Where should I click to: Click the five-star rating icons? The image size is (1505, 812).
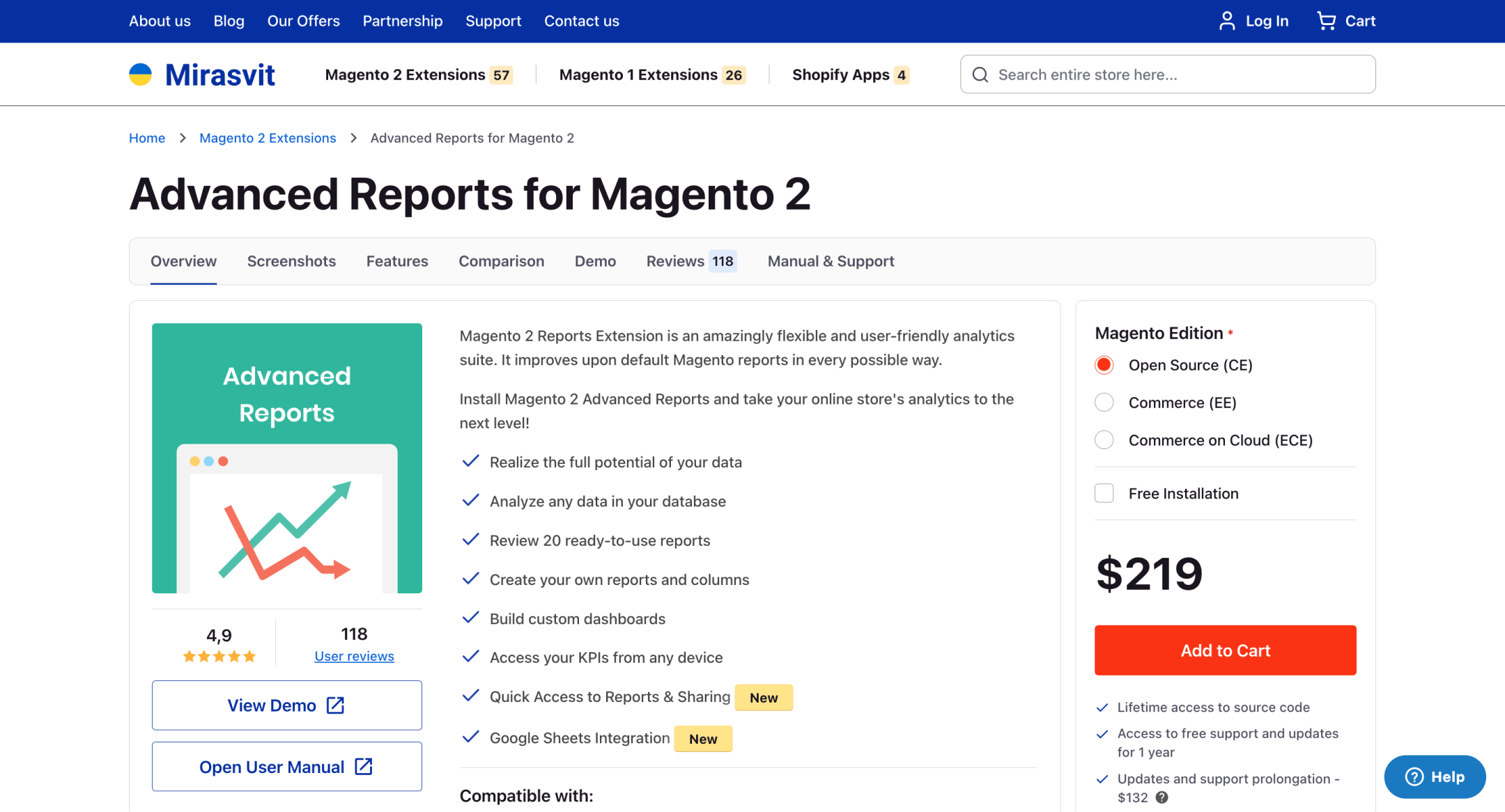point(219,656)
